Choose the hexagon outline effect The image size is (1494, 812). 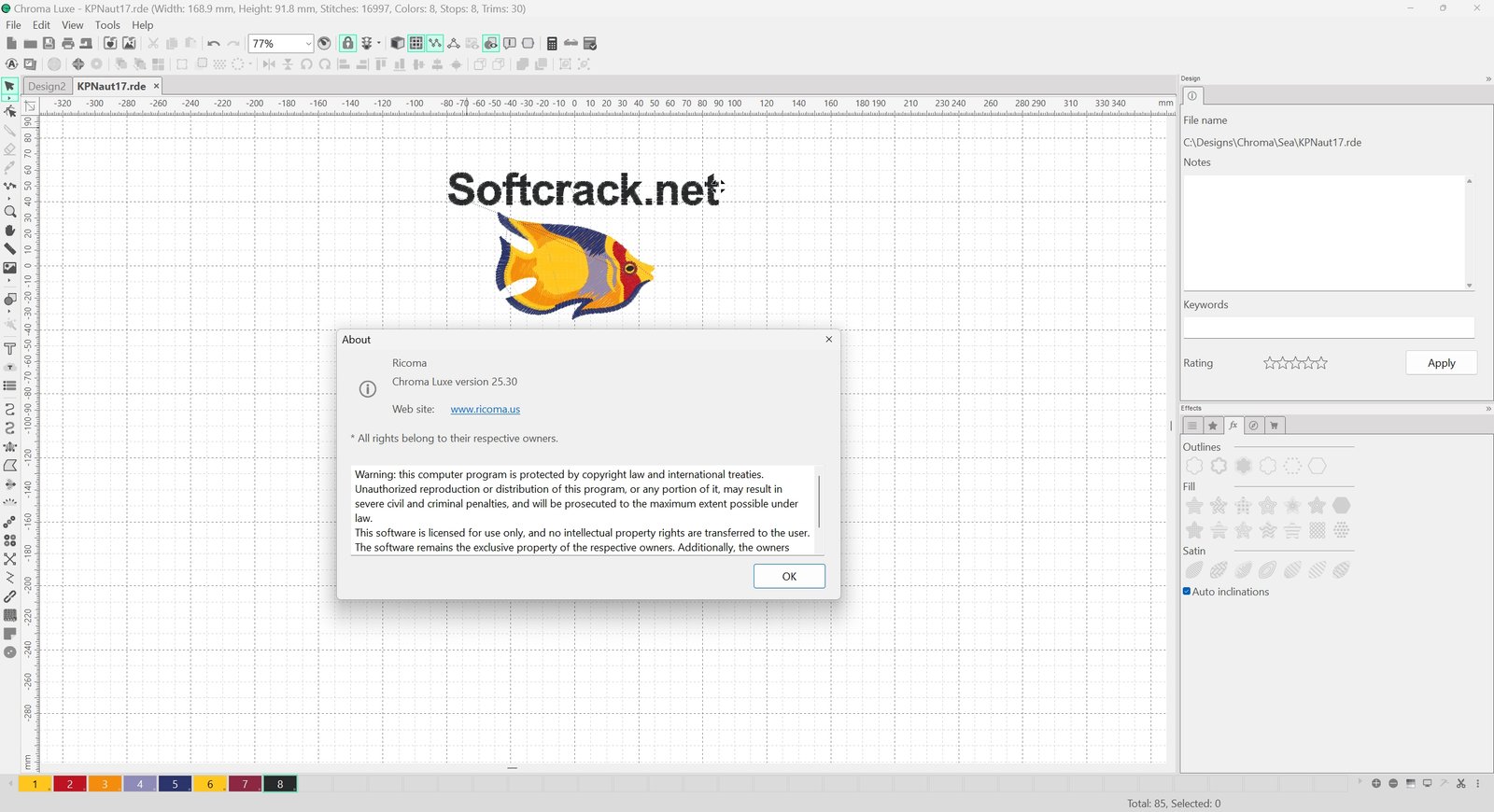tap(1318, 466)
